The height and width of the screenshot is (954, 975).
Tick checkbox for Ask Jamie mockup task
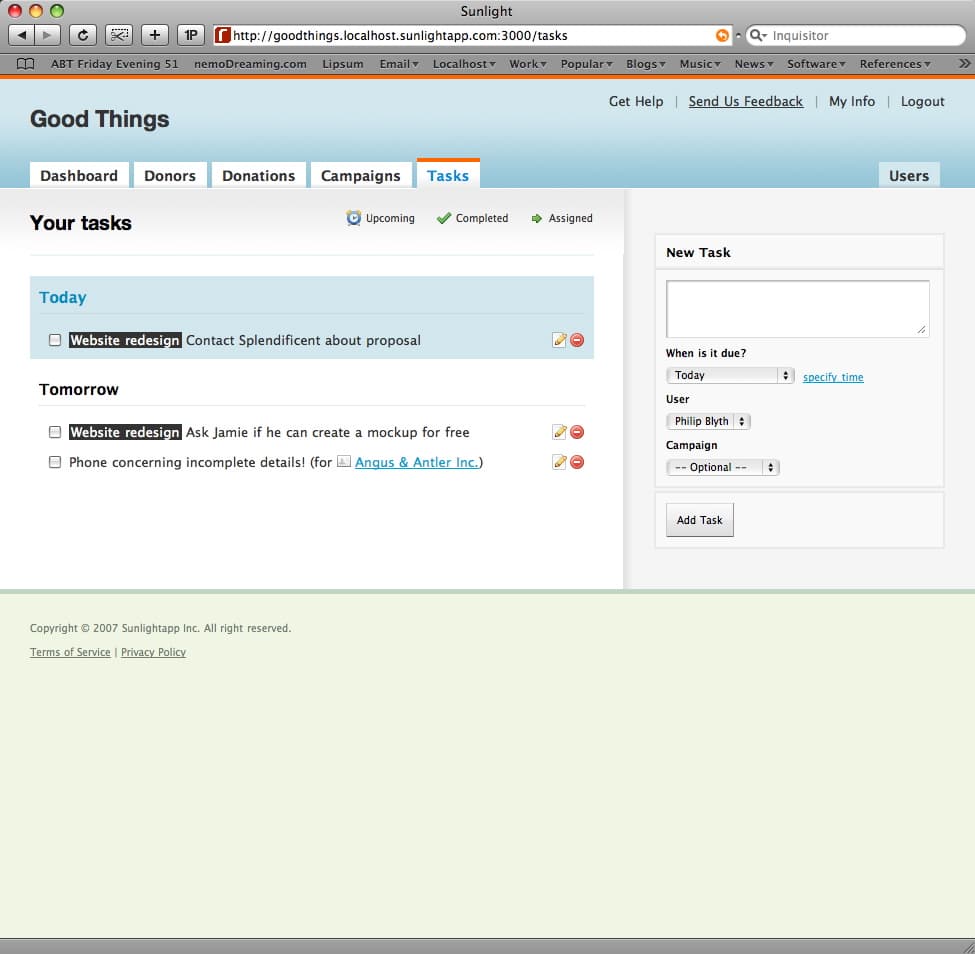[x=55, y=432]
